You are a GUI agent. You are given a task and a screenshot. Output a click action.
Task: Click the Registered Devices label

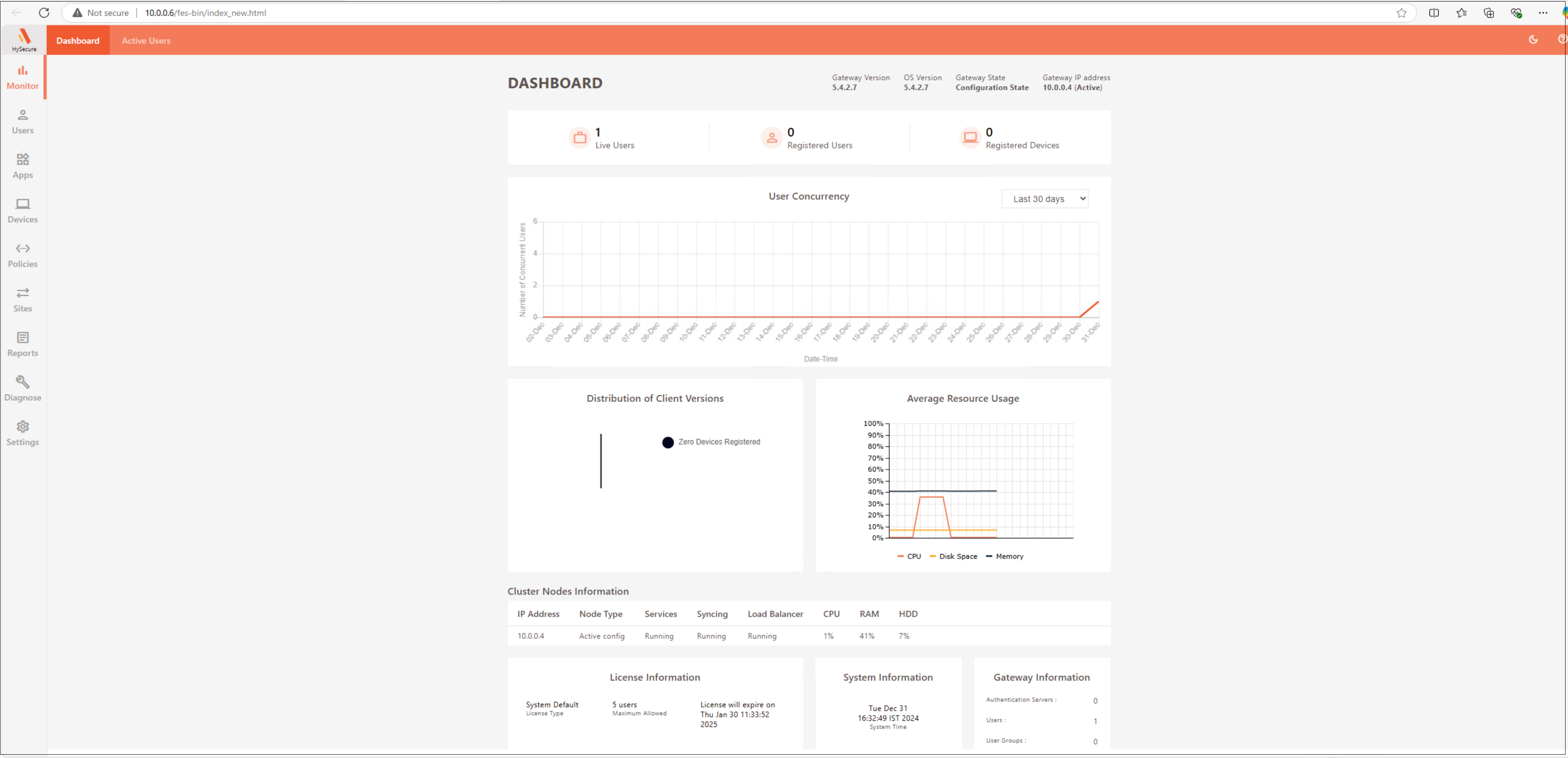(x=1022, y=145)
